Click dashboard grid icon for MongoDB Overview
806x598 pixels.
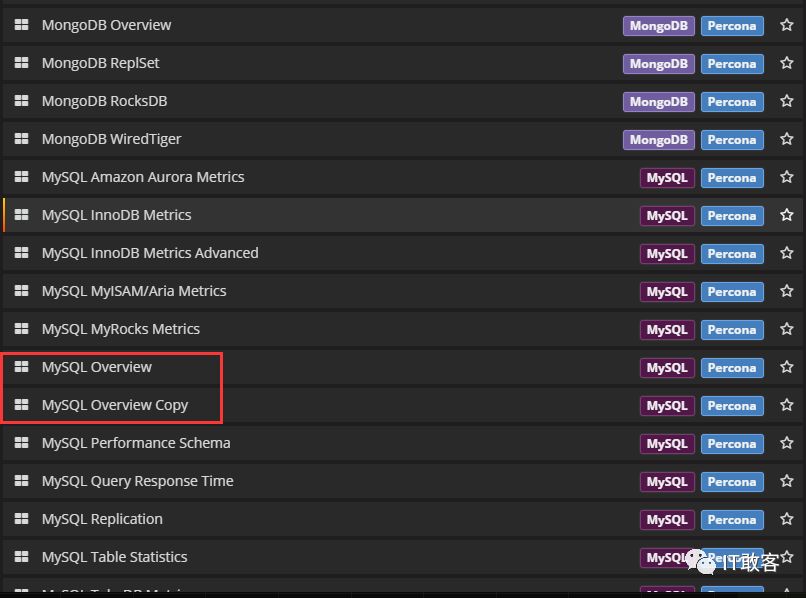click(x=22, y=25)
